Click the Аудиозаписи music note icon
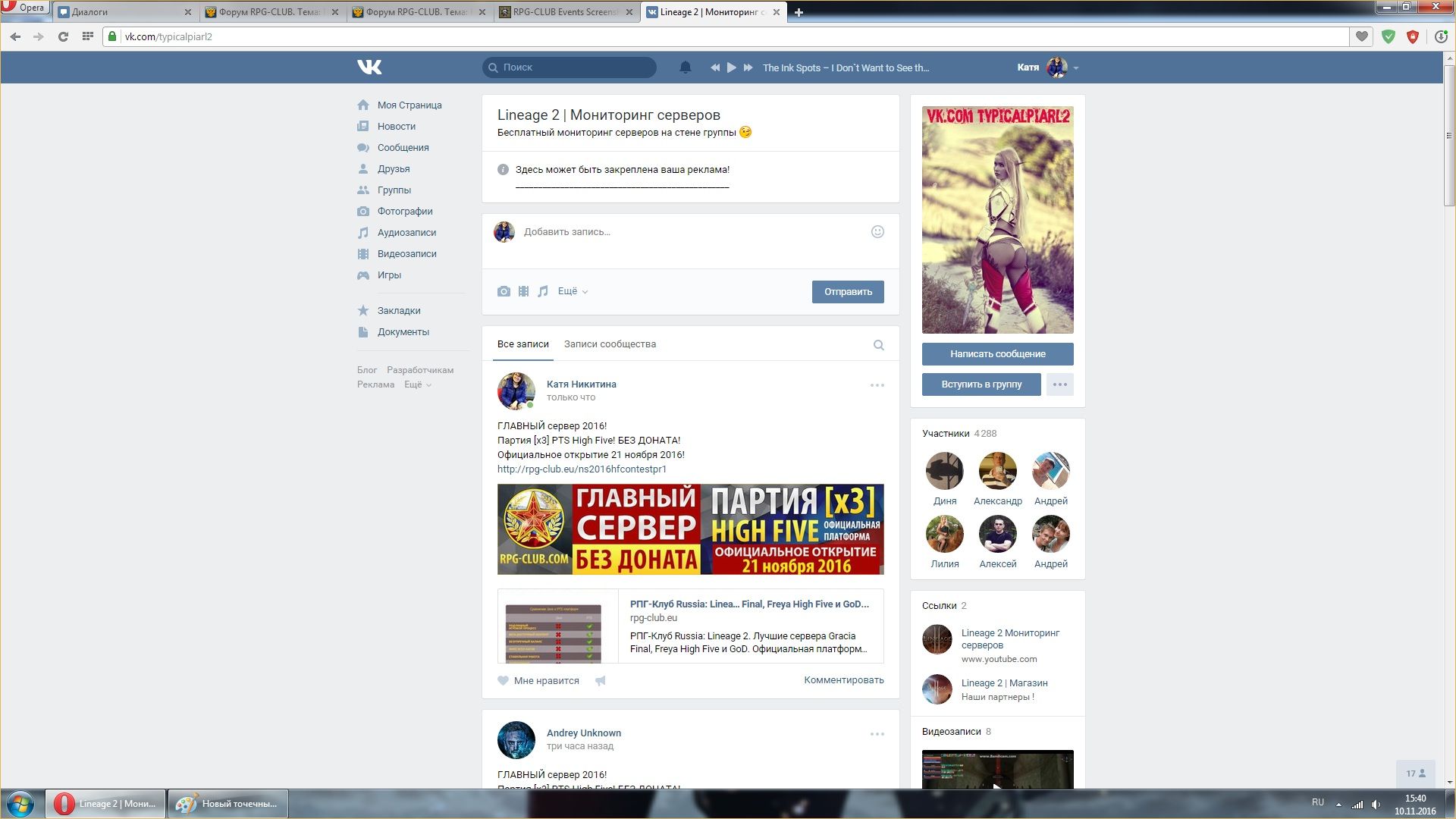Screen dimensions: 1456x819 [x=363, y=233]
